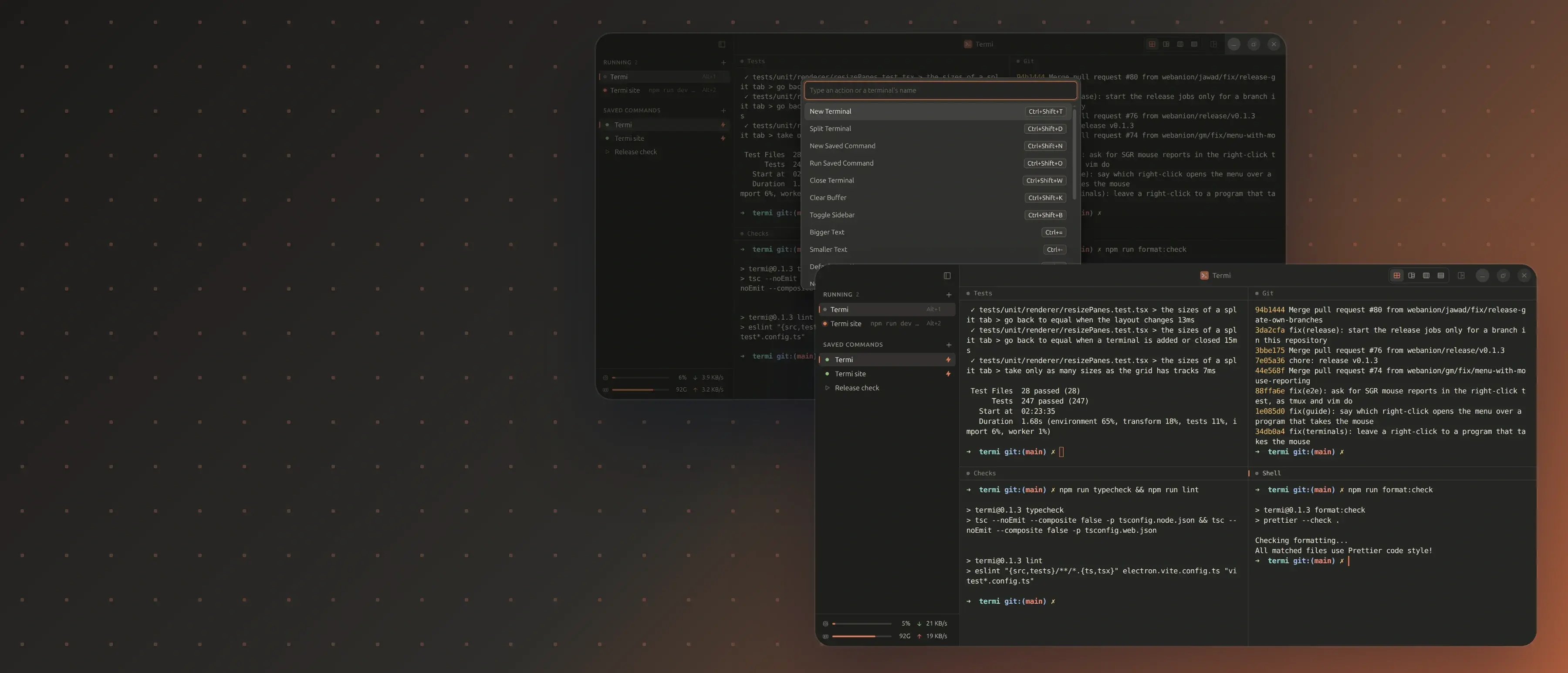Choose Split Terminal in command palette
This screenshot has height=673, width=1568.
coord(938,129)
